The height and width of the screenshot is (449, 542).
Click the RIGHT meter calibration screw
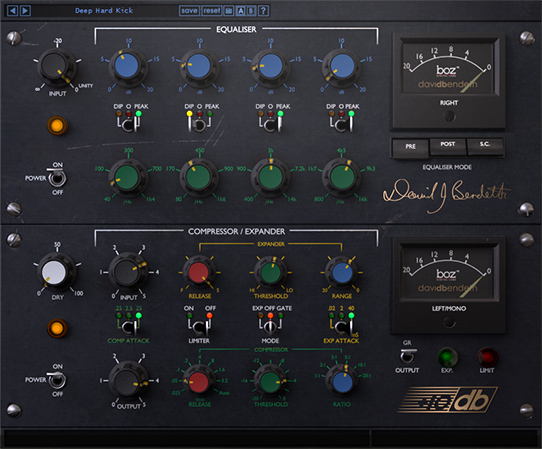click(449, 117)
